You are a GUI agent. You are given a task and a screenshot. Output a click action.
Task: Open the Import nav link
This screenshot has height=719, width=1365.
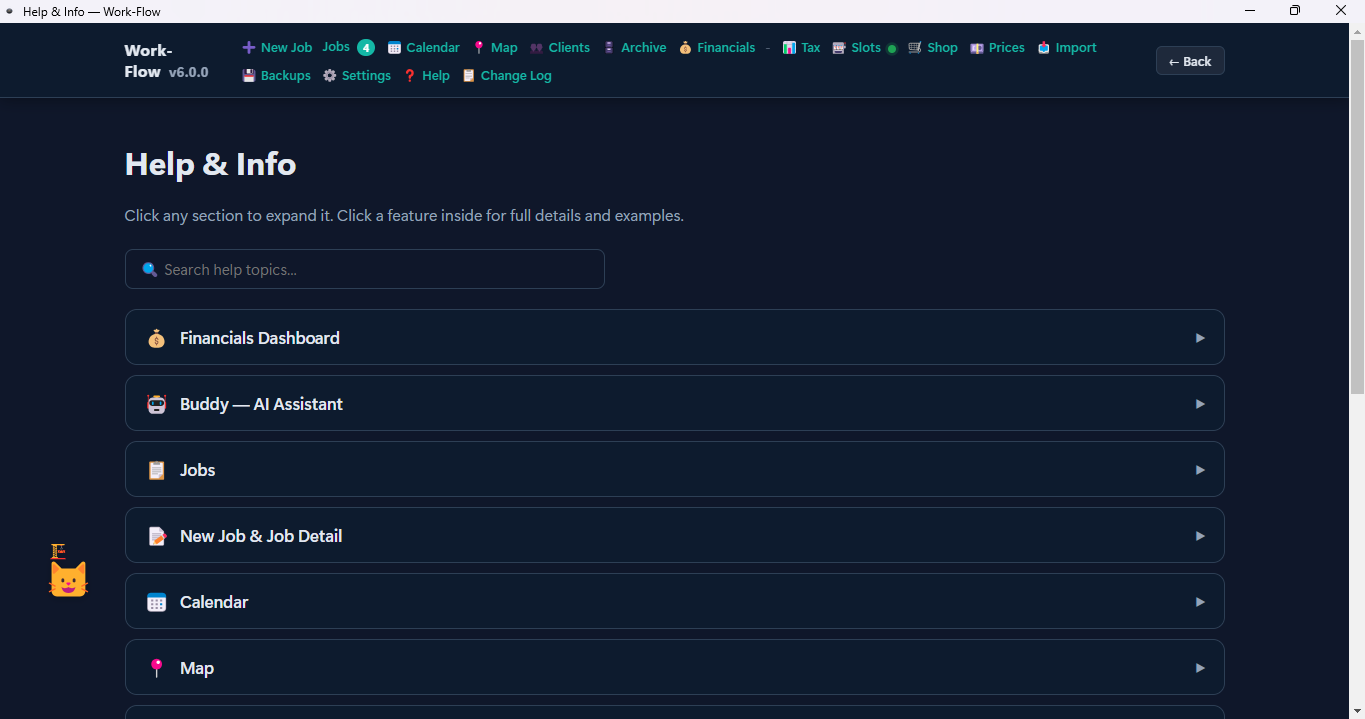coord(1067,47)
